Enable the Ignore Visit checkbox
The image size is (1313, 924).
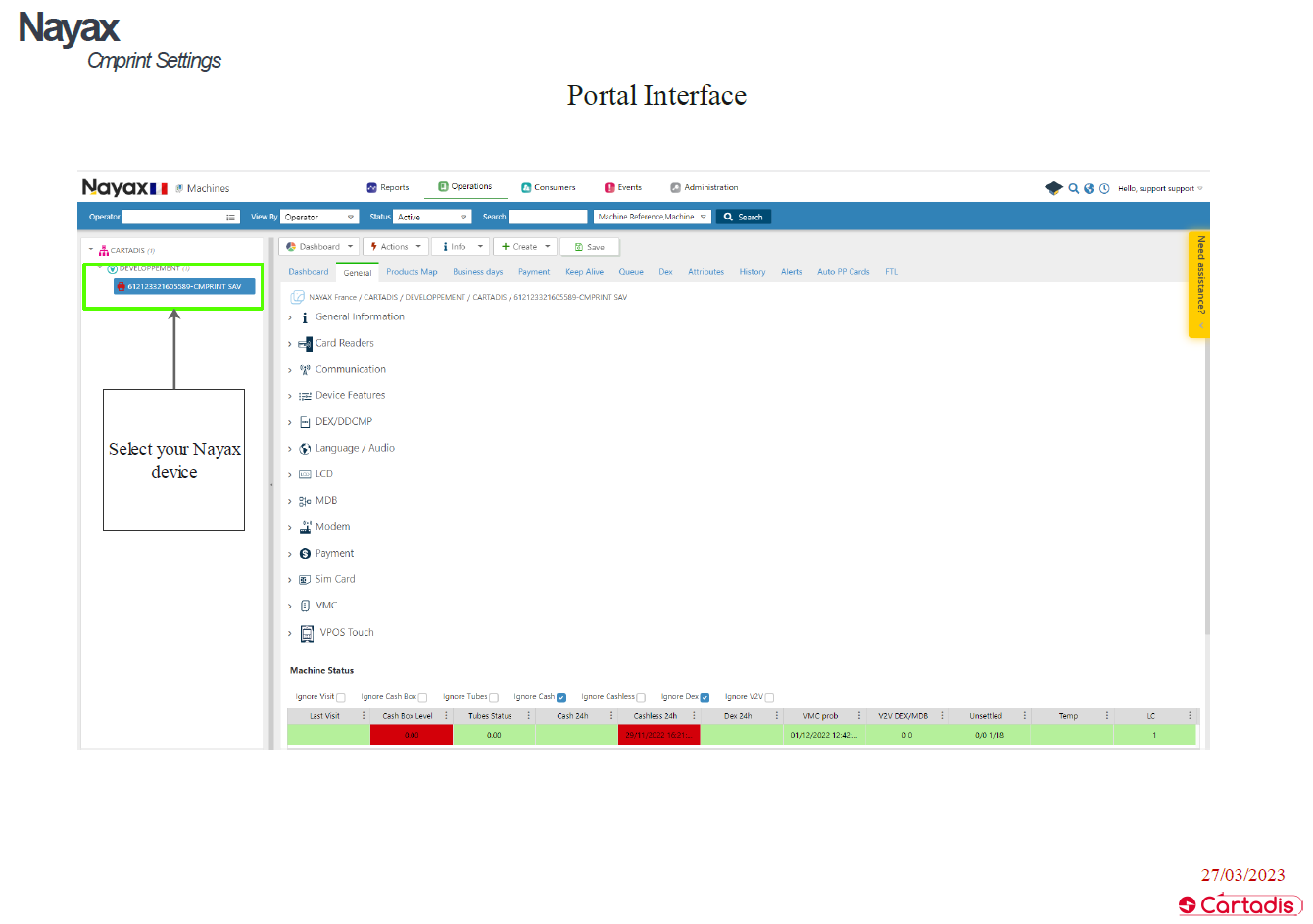click(x=341, y=698)
